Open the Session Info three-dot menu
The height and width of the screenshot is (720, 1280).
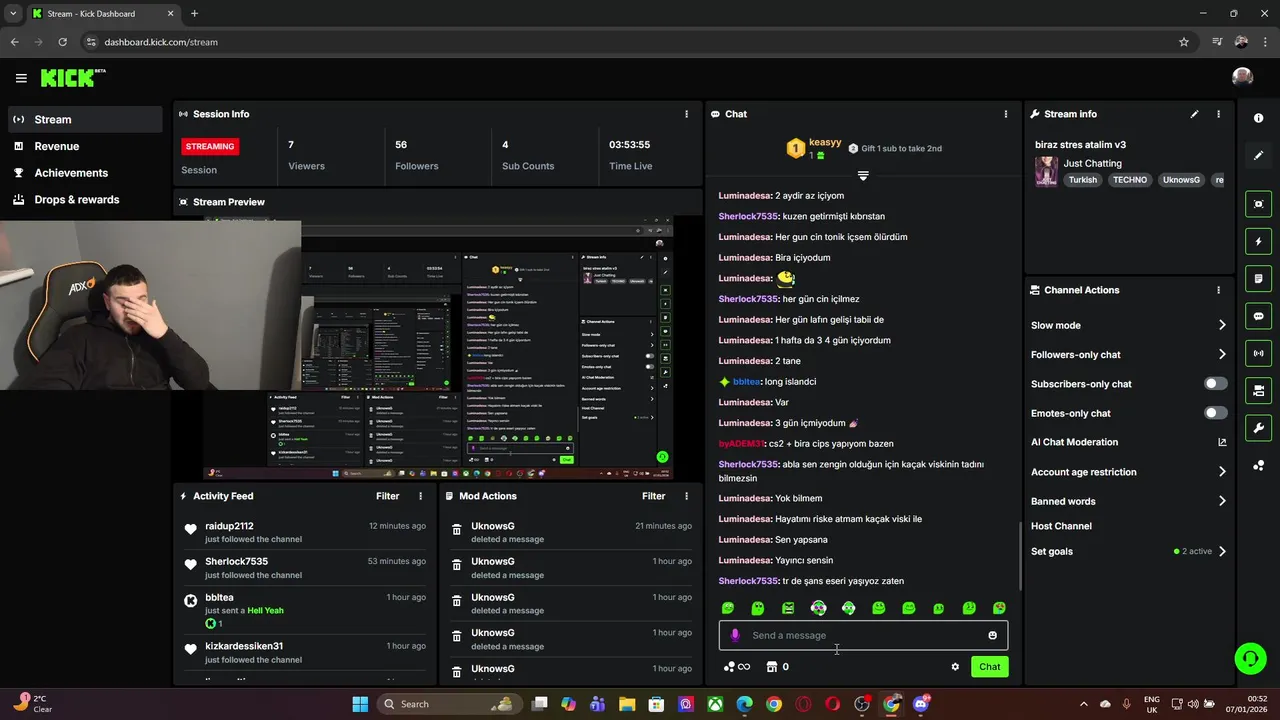pyautogui.click(x=686, y=114)
